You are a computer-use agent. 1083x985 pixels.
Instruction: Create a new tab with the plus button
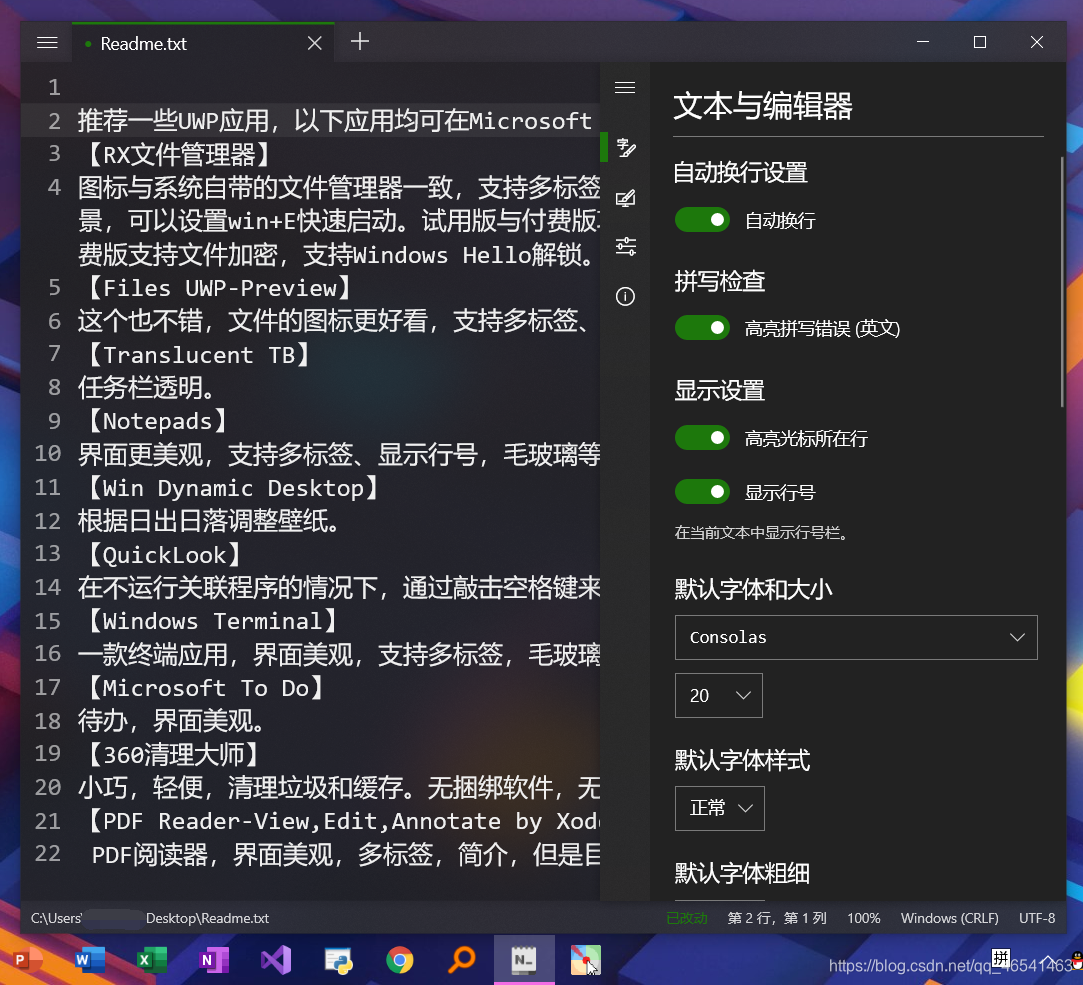[359, 43]
